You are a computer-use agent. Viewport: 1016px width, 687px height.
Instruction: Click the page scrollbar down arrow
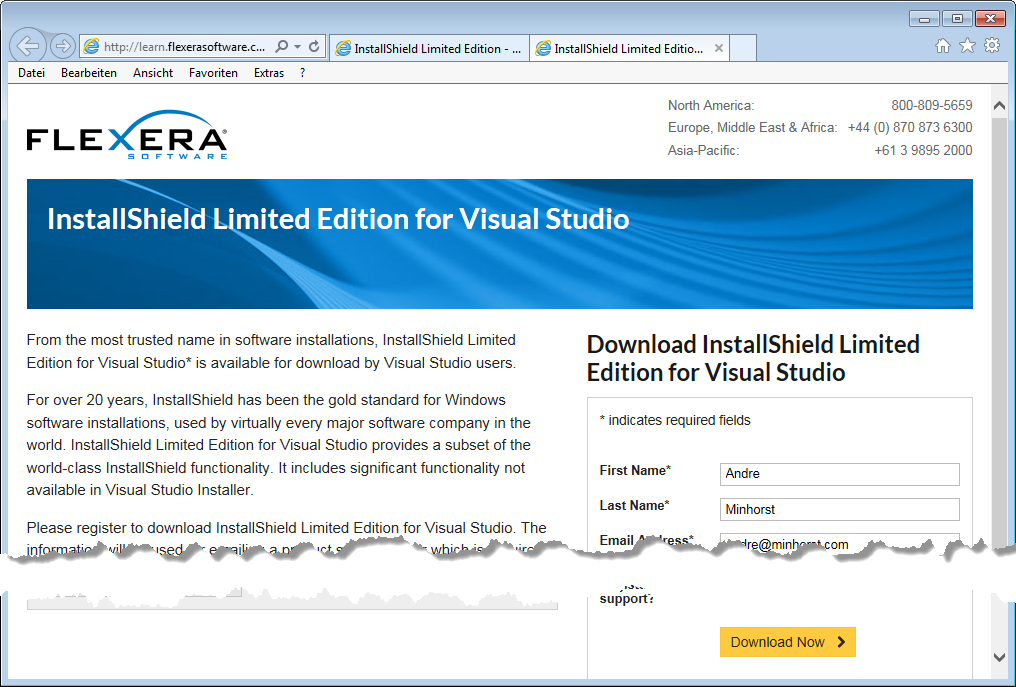click(x=999, y=657)
